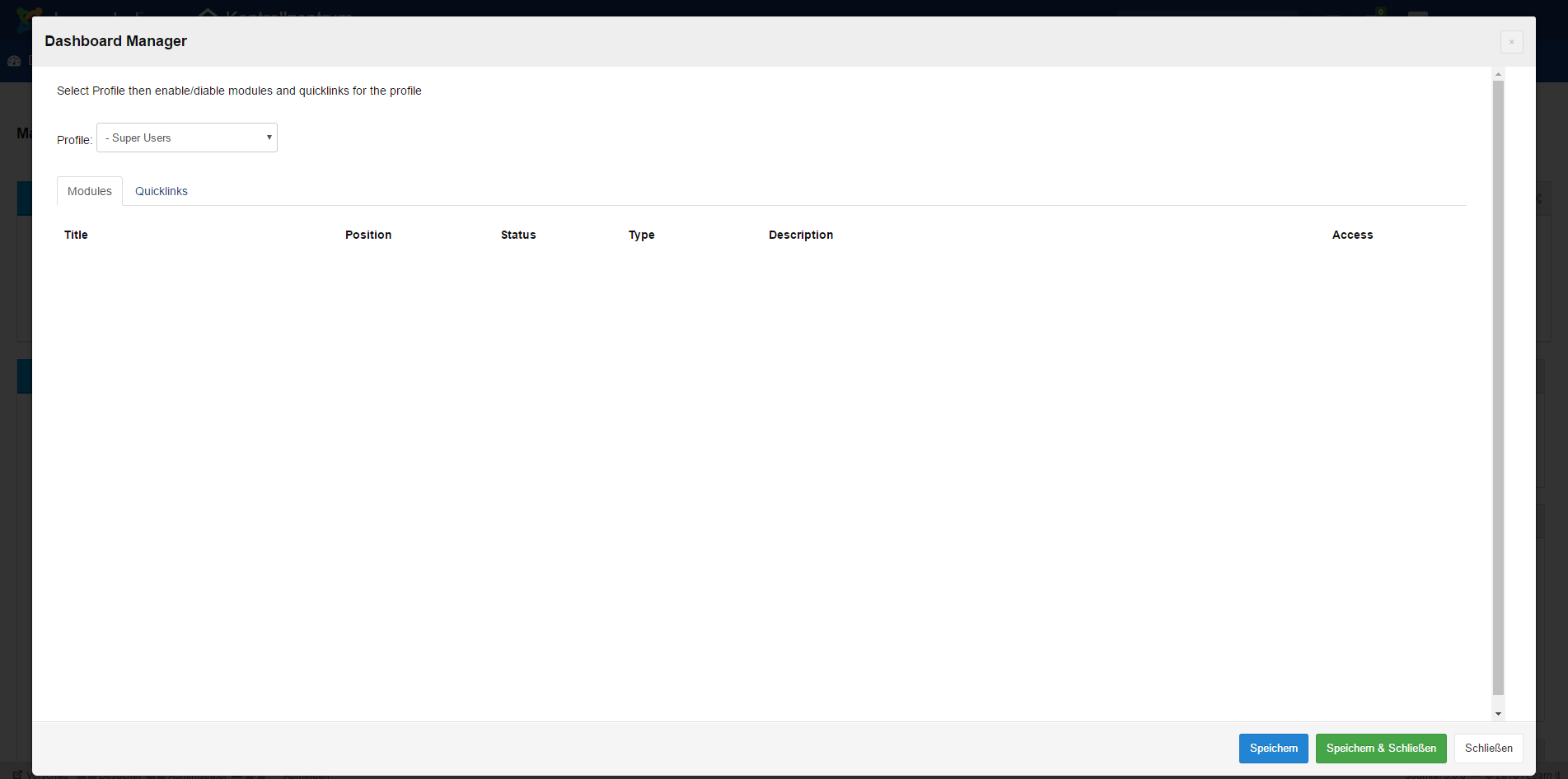
Task: Click the scrollbar up arrow
Action: click(1498, 73)
